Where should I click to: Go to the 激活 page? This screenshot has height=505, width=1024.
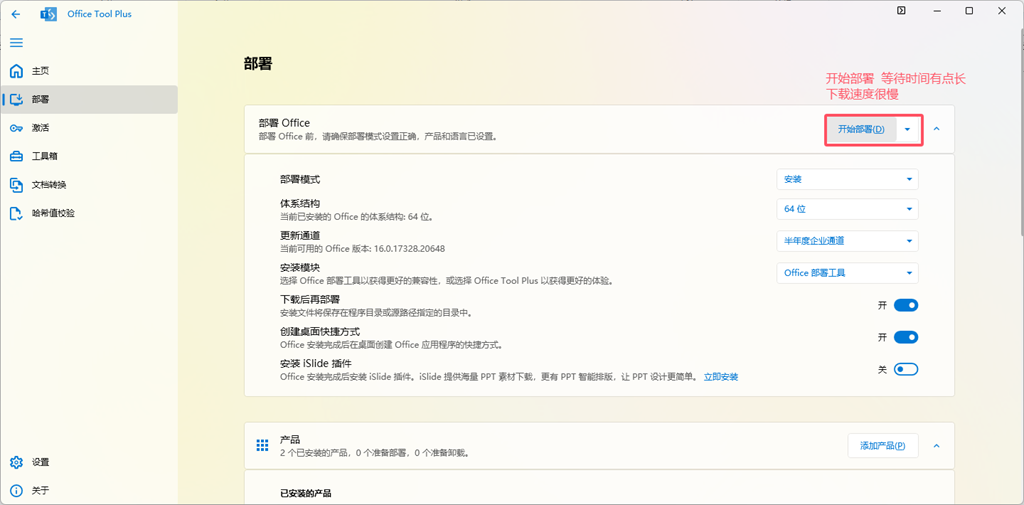pyautogui.click(x=89, y=128)
